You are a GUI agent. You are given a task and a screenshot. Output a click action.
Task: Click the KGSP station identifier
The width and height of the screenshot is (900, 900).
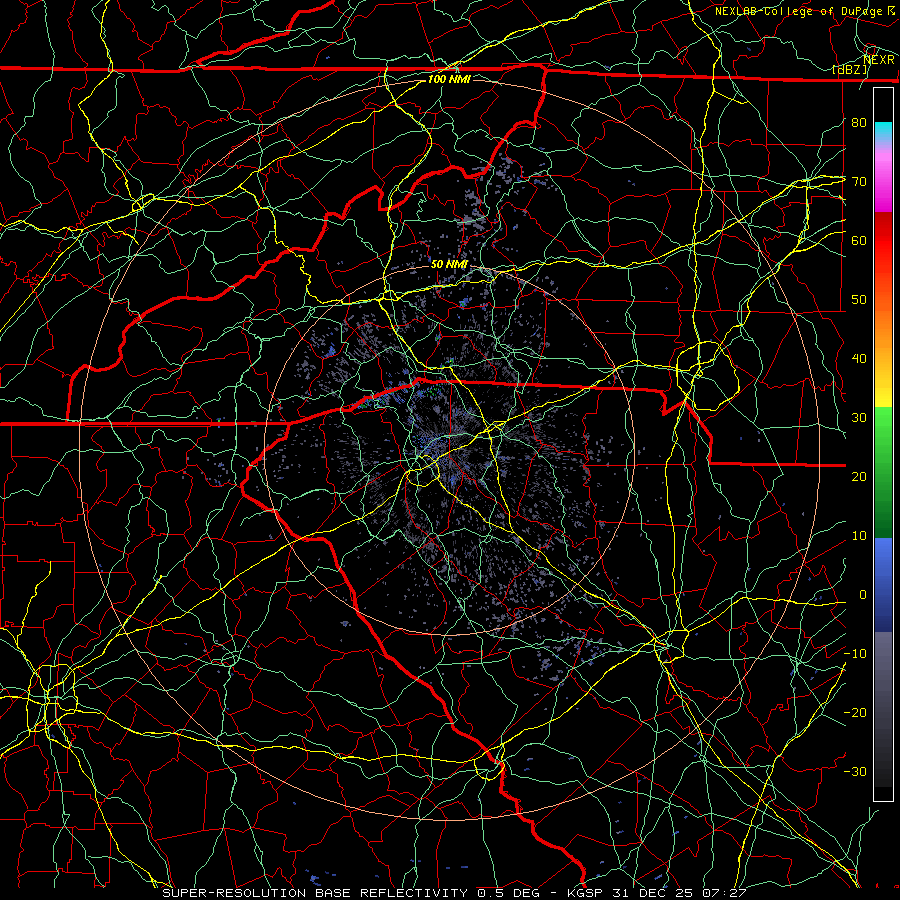585,893
